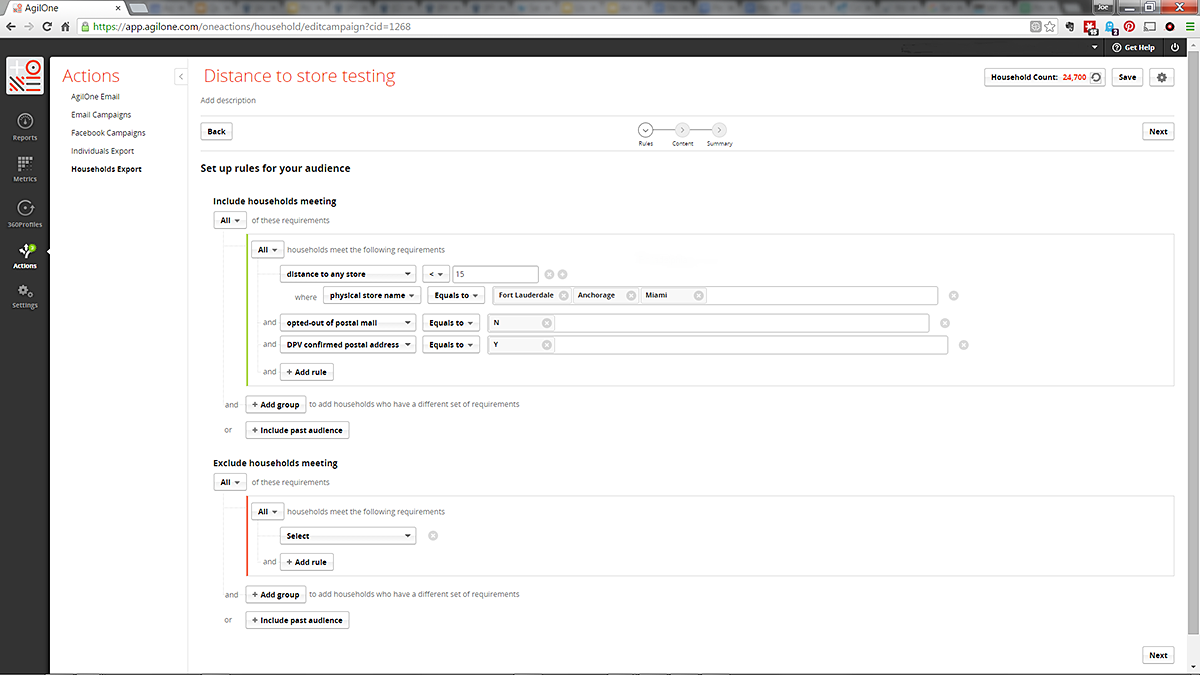
Task: Add sub-condition to distance rule
Action: [x=562, y=274]
